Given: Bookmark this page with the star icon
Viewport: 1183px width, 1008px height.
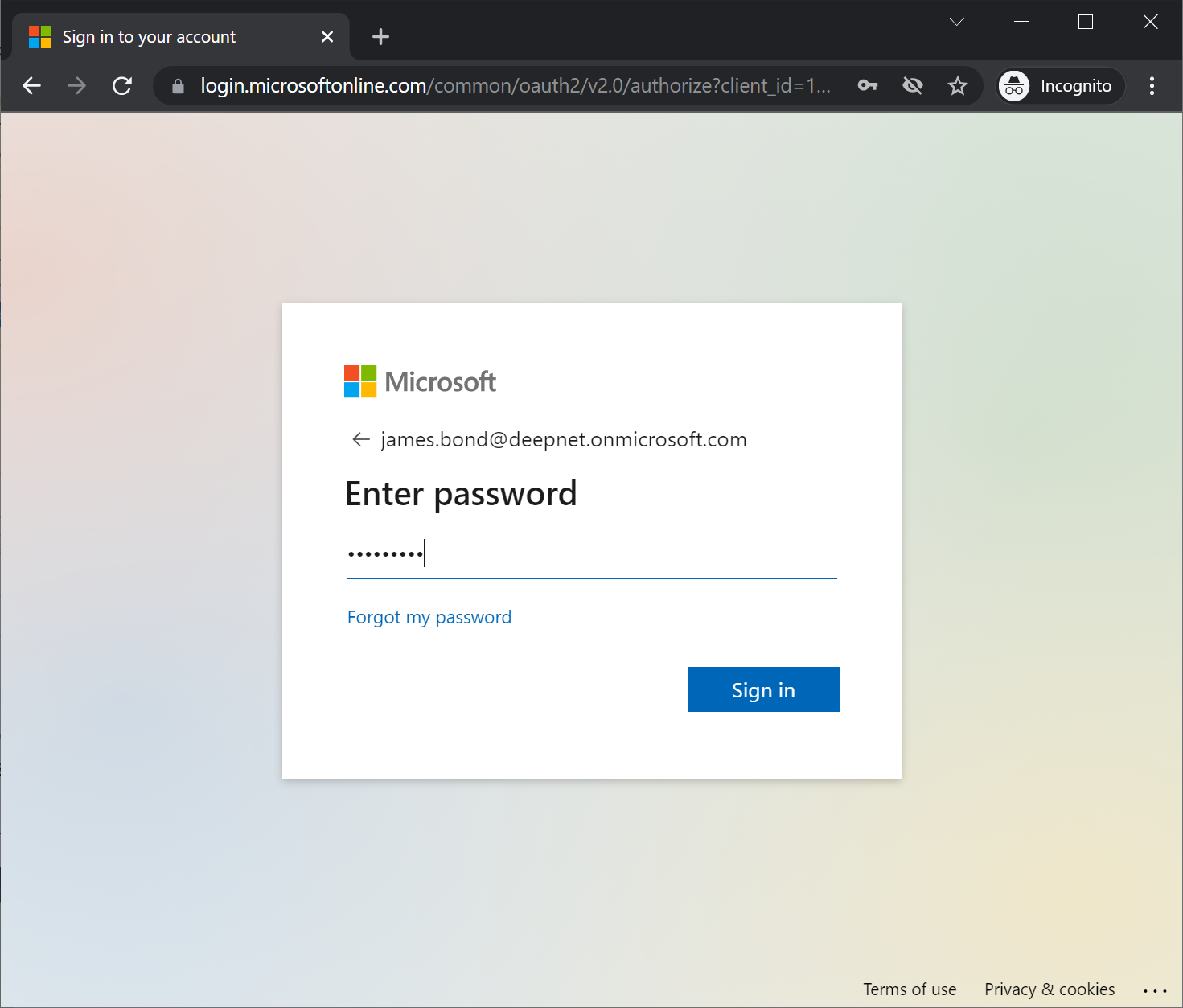Looking at the screenshot, I should click(957, 86).
